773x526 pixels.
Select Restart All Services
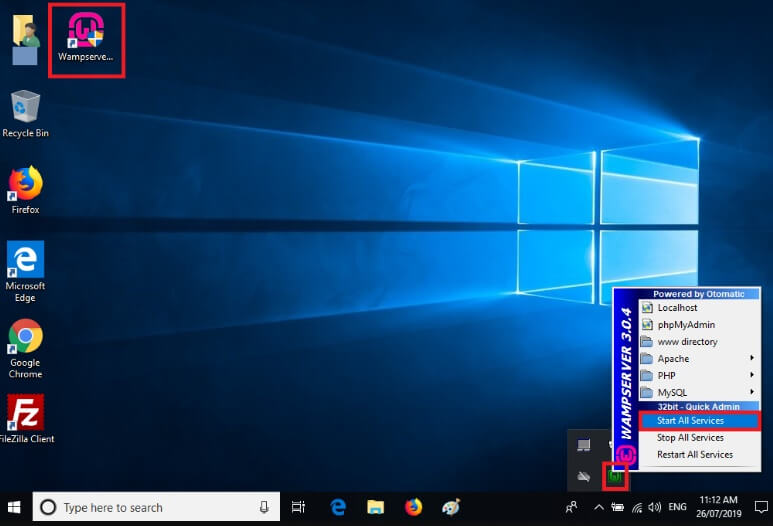click(x=700, y=455)
